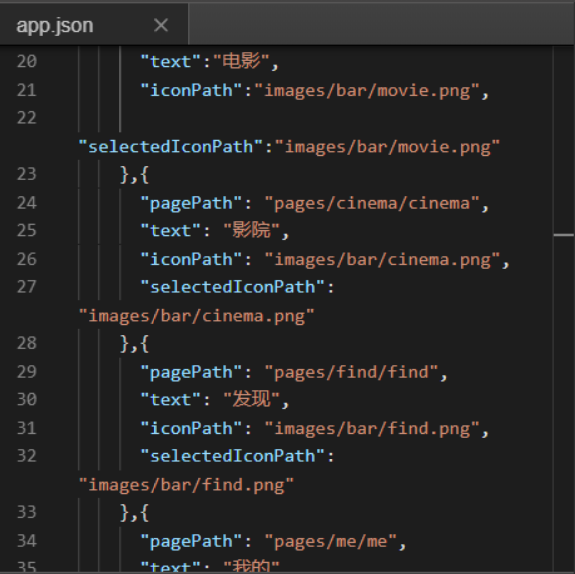Click the "text" key on line 30
This screenshot has width=575, height=574.
pyautogui.click(x=171, y=400)
